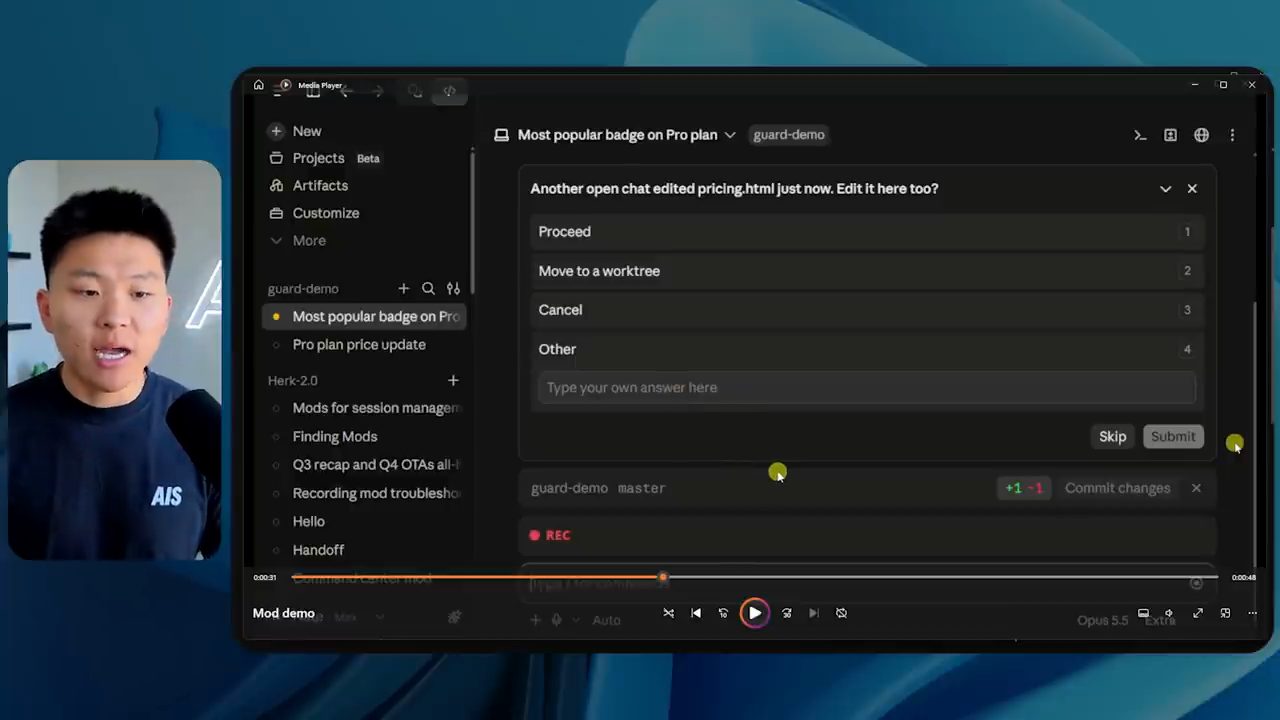The width and height of the screenshot is (1280, 720).
Task: Open the panel icon beside the terminal icon
Action: pyautogui.click(x=1170, y=135)
